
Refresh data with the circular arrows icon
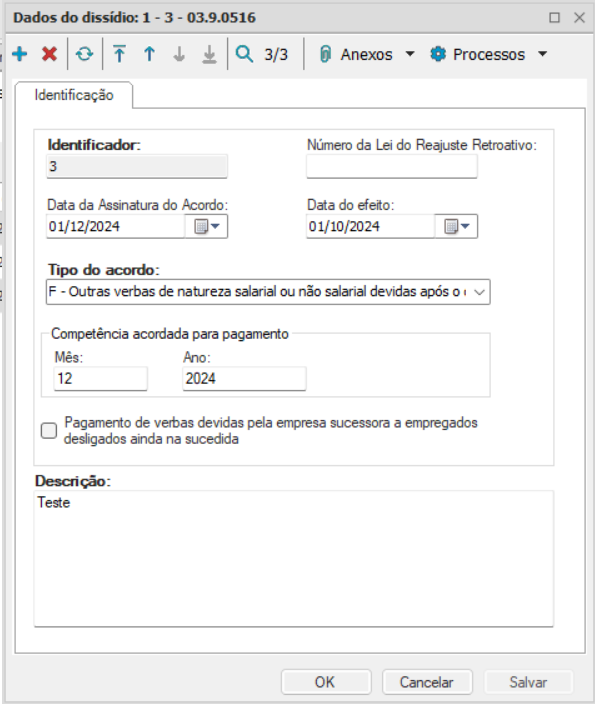pos(84,54)
